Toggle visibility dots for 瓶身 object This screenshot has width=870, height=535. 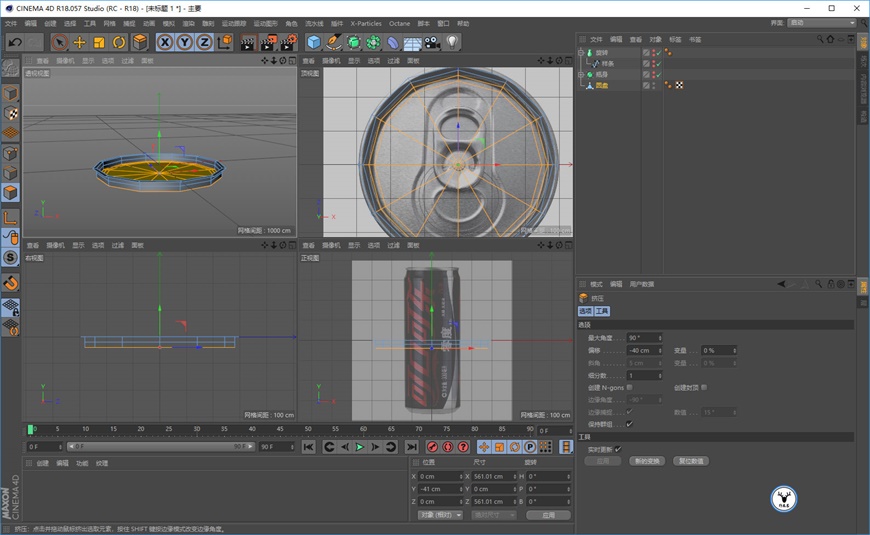pyautogui.click(x=654, y=74)
